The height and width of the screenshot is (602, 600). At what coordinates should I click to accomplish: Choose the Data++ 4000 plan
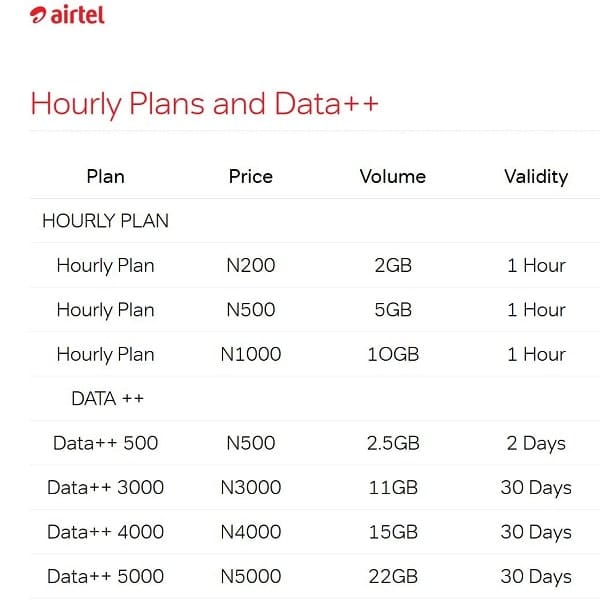106,532
